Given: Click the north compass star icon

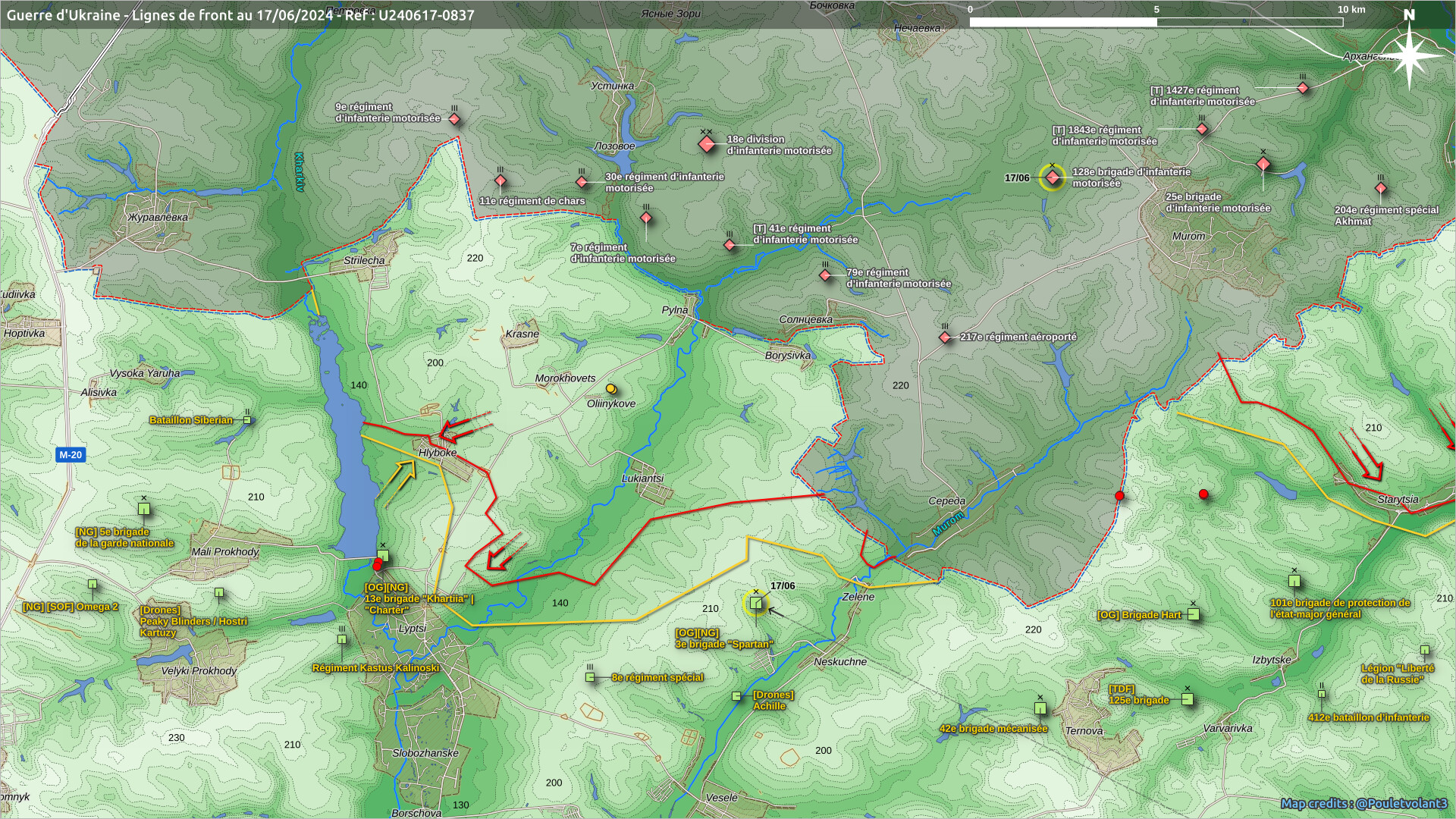Looking at the screenshot, I should (x=1410, y=55).
